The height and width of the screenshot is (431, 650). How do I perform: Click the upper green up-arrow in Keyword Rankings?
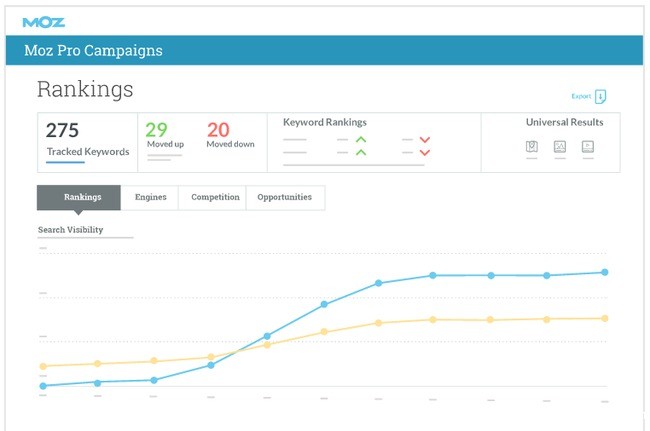tap(360, 140)
